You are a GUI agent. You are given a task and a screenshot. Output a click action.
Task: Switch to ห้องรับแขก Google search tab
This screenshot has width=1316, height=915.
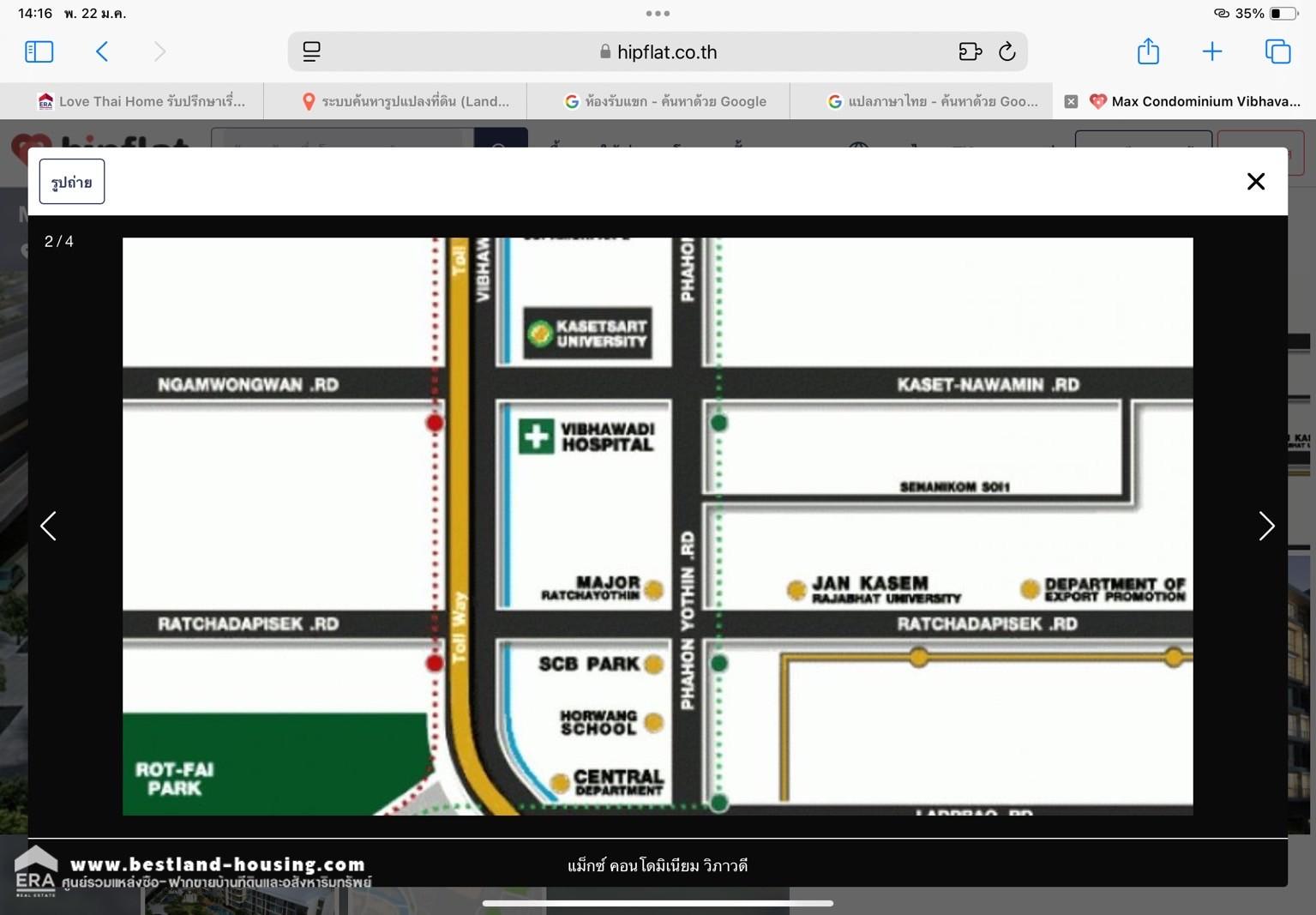658,101
